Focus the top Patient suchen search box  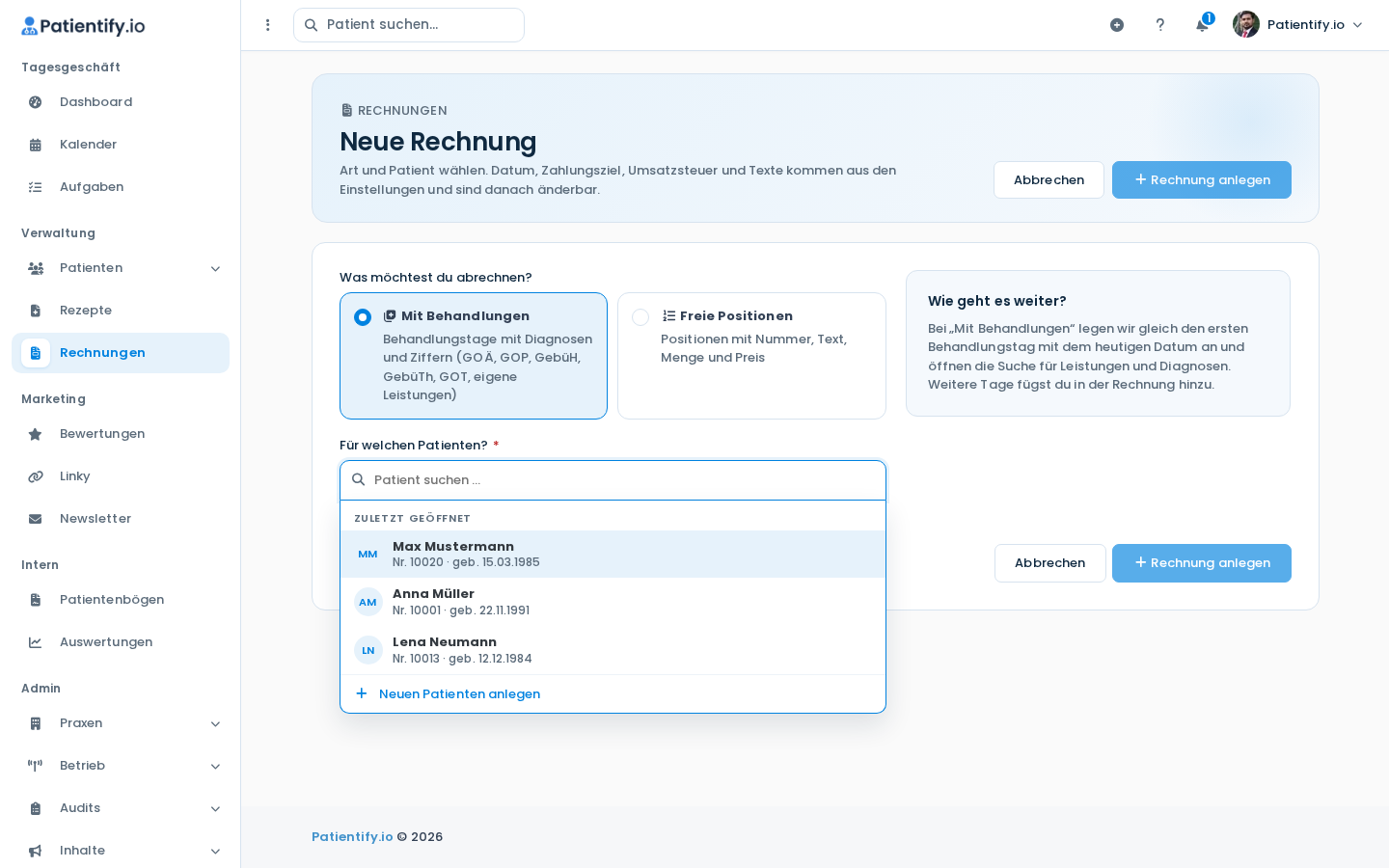[x=409, y=25]
